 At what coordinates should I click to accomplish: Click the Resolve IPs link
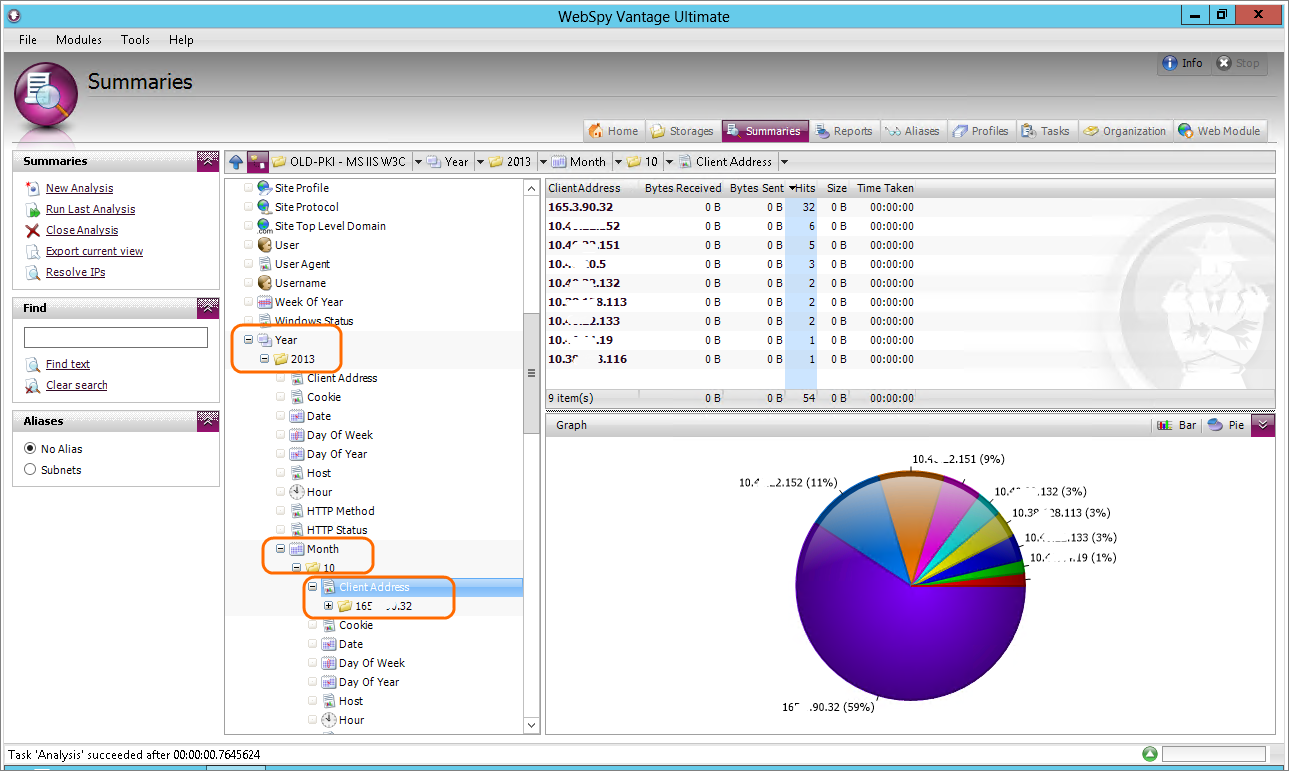(x=75, y=272)
